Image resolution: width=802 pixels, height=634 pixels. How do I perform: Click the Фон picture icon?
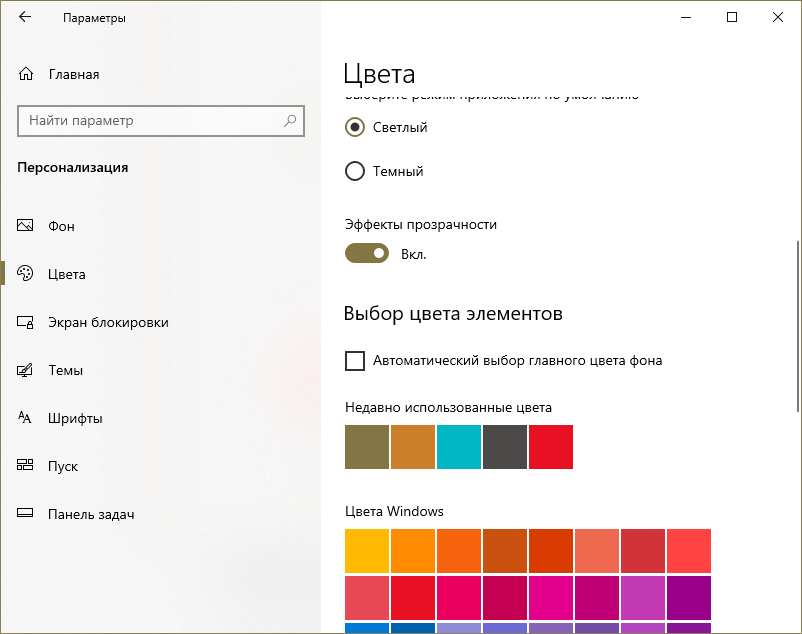(26, 226)
